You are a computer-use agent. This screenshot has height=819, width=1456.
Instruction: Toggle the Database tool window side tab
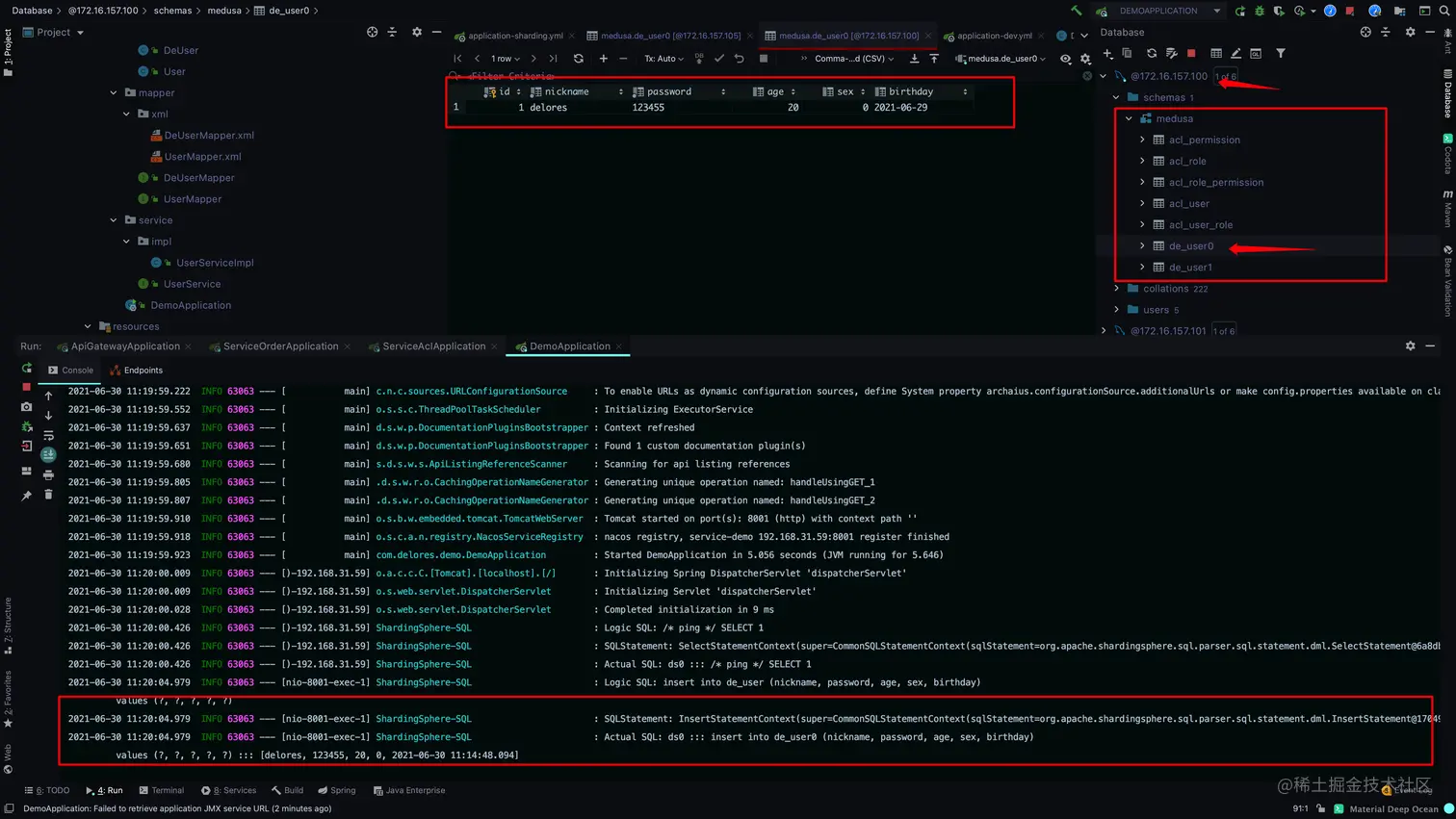tap(1447, 93)
